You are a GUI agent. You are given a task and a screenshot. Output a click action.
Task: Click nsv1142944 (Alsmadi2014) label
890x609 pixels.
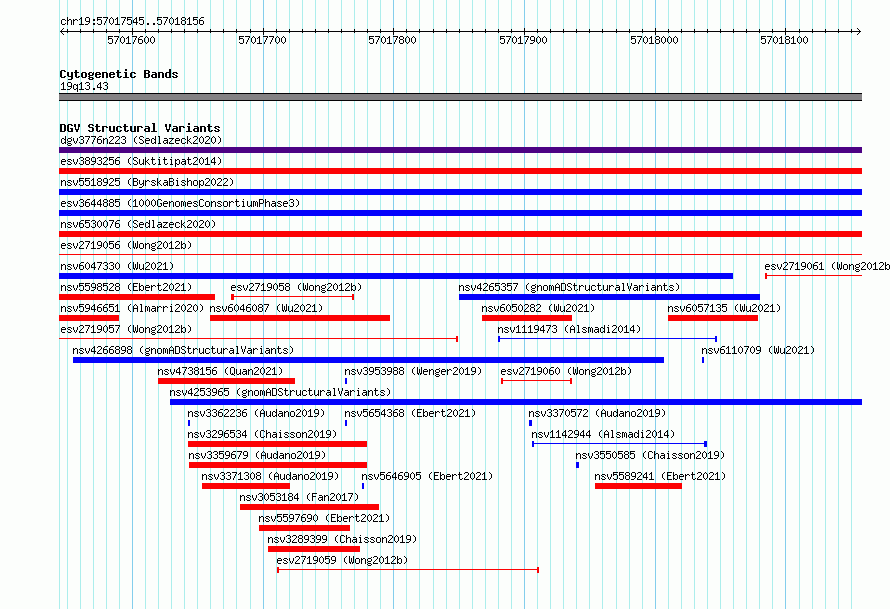(x=603, y=434)
